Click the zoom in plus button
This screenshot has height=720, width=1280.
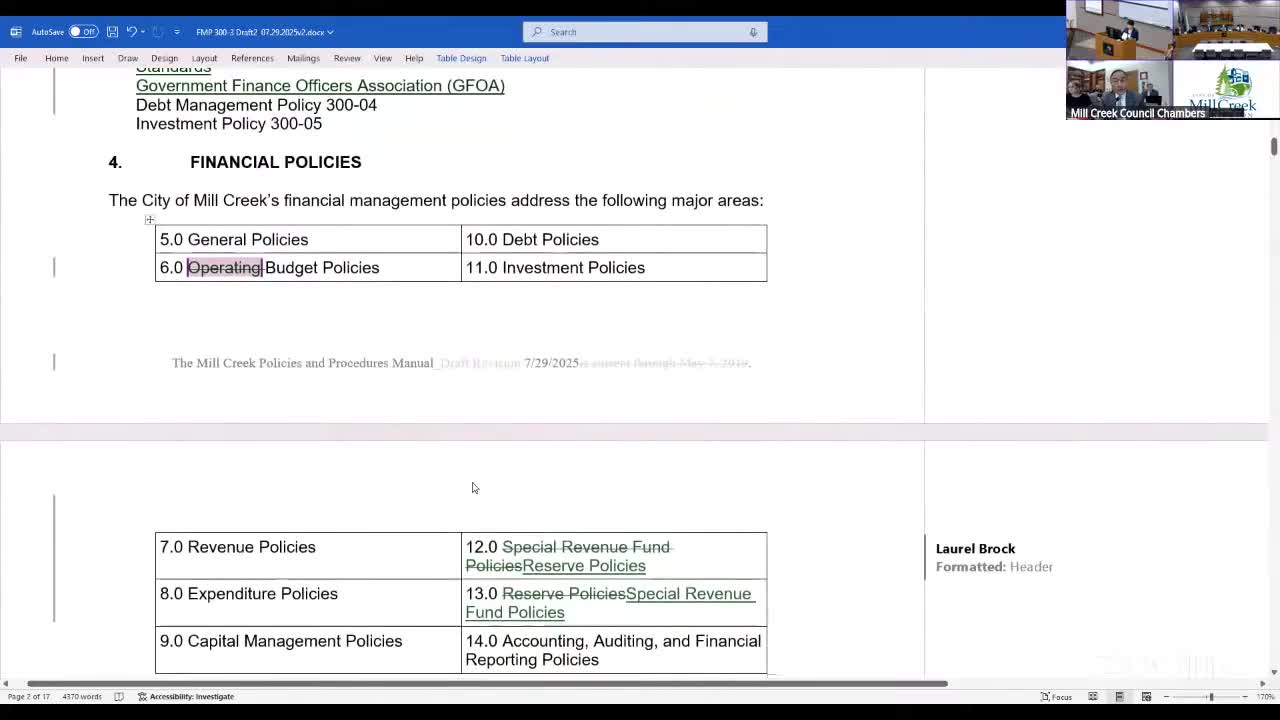point(1245,697)
